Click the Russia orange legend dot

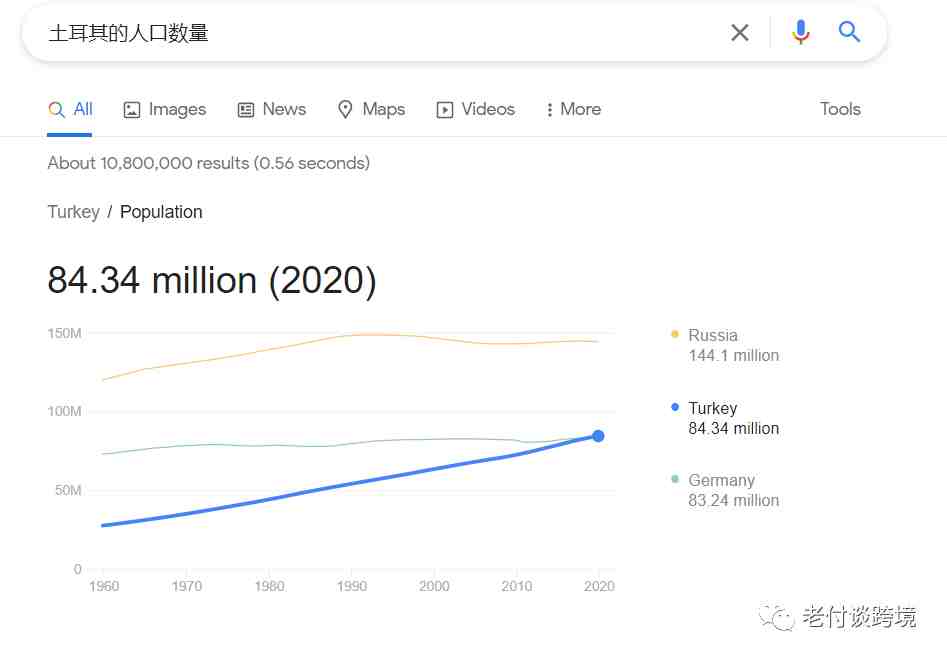[x=675, y=335]
